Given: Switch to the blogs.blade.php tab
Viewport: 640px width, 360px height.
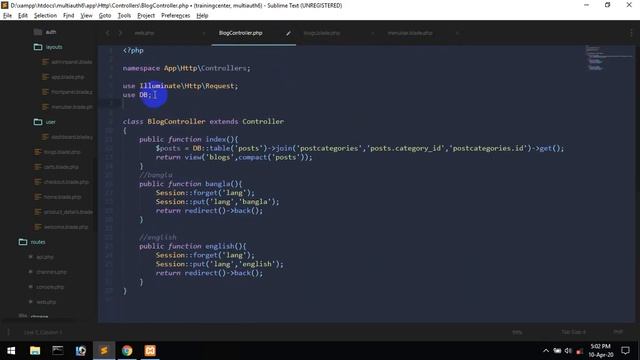Looking at the screenshot, I should 322,33.
